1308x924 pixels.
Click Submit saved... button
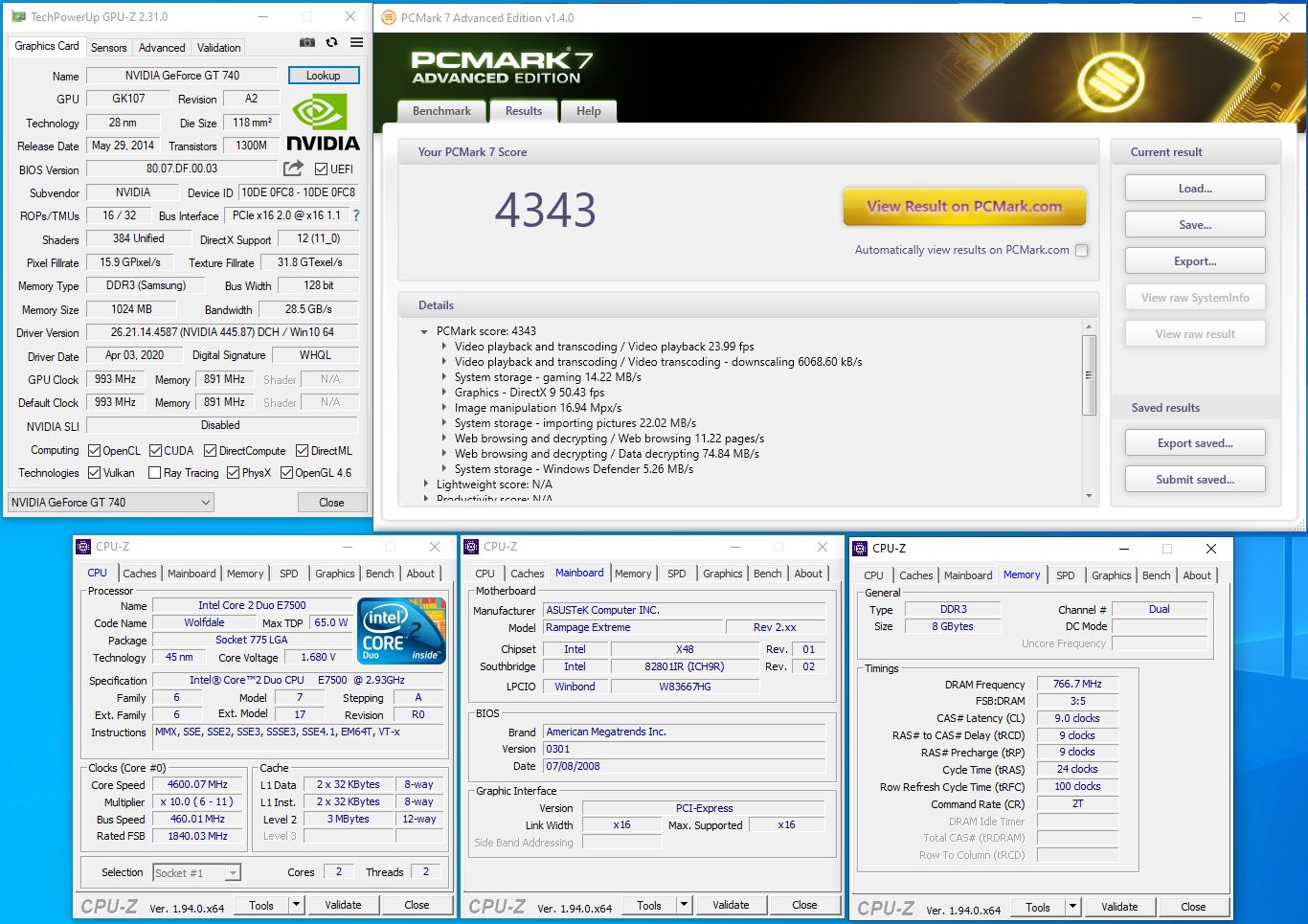coord(1195,479)
